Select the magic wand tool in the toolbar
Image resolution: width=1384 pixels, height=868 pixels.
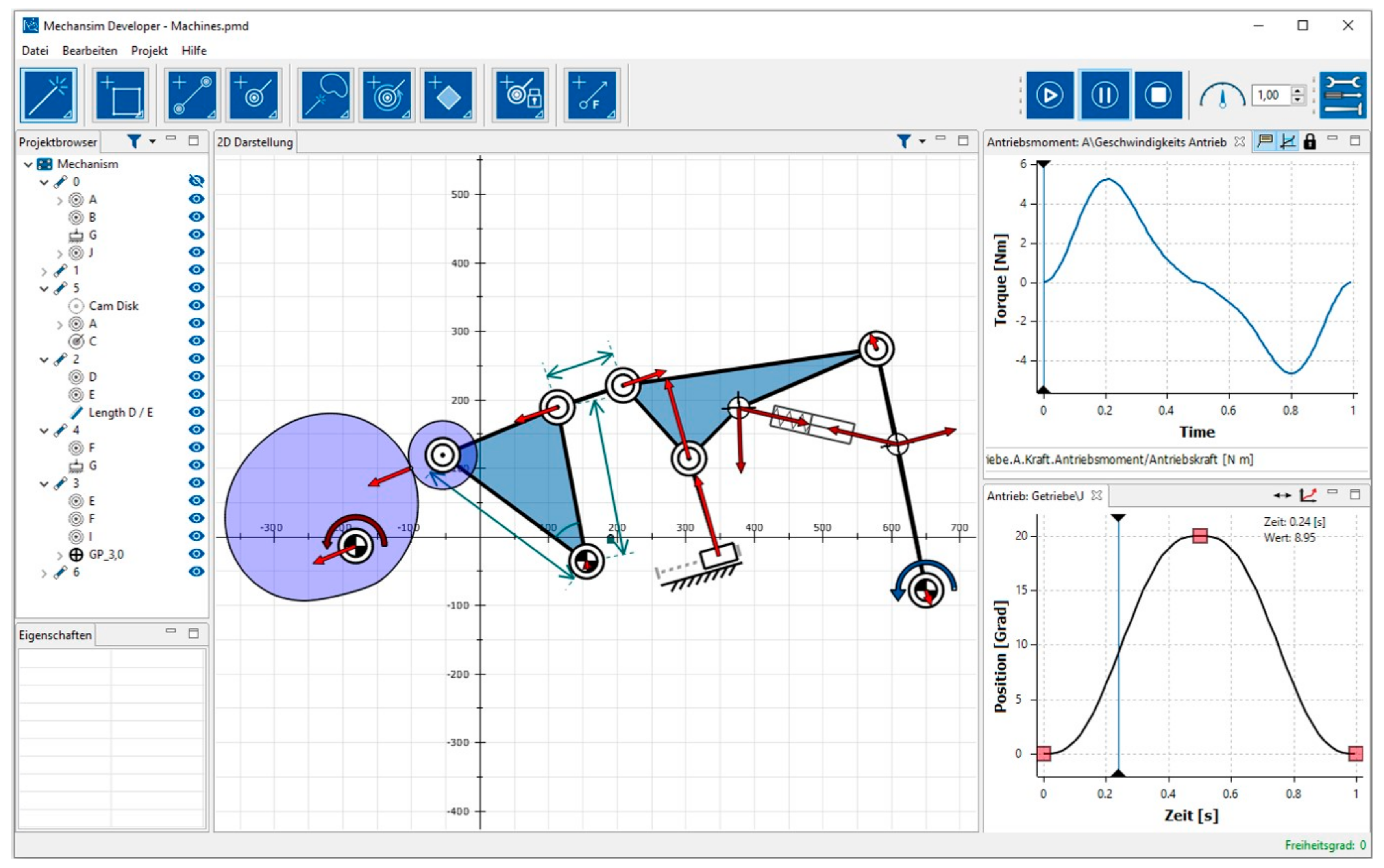(48, 95)
